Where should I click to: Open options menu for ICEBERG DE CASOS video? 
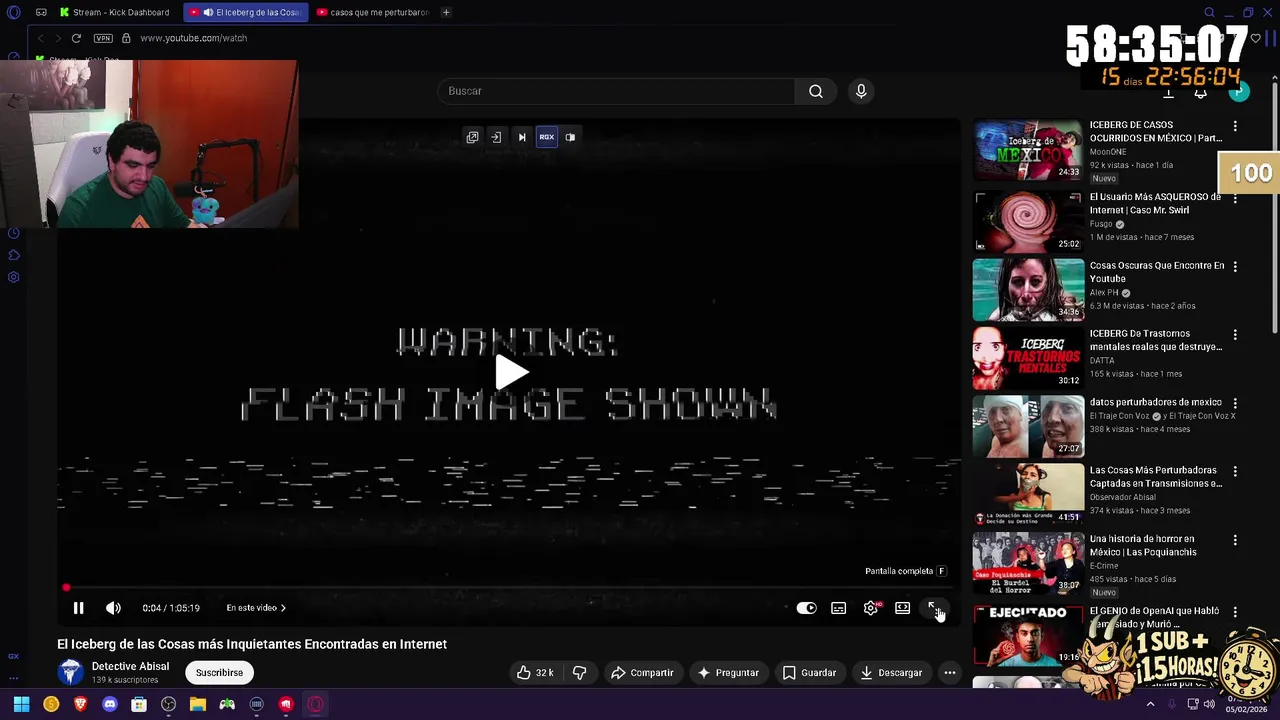pyautogui.click(x=1235, y=126)
